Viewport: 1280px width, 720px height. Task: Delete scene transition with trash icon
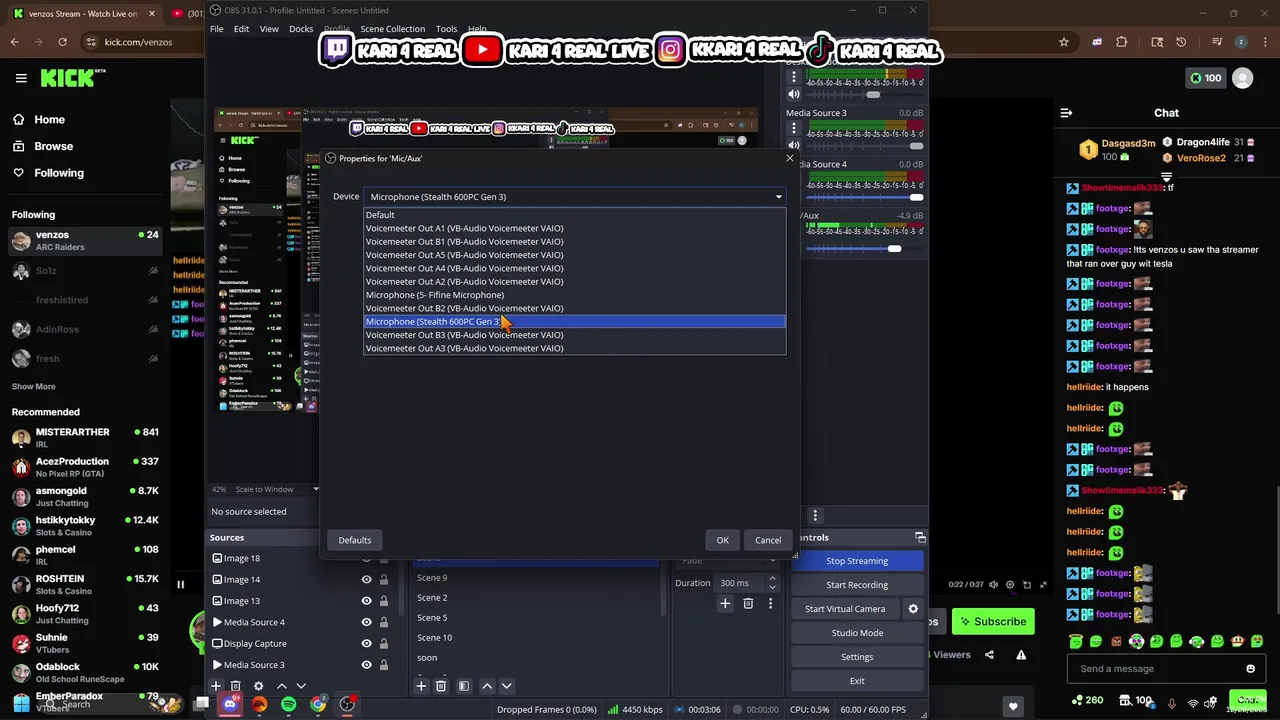click(x=748, y=603)
